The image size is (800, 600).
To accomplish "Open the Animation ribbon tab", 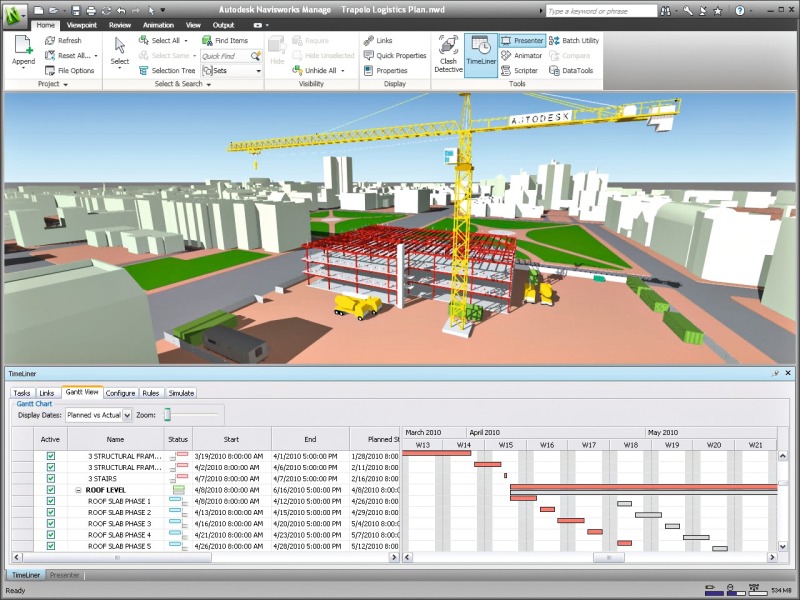I will (x=158, y=25).
